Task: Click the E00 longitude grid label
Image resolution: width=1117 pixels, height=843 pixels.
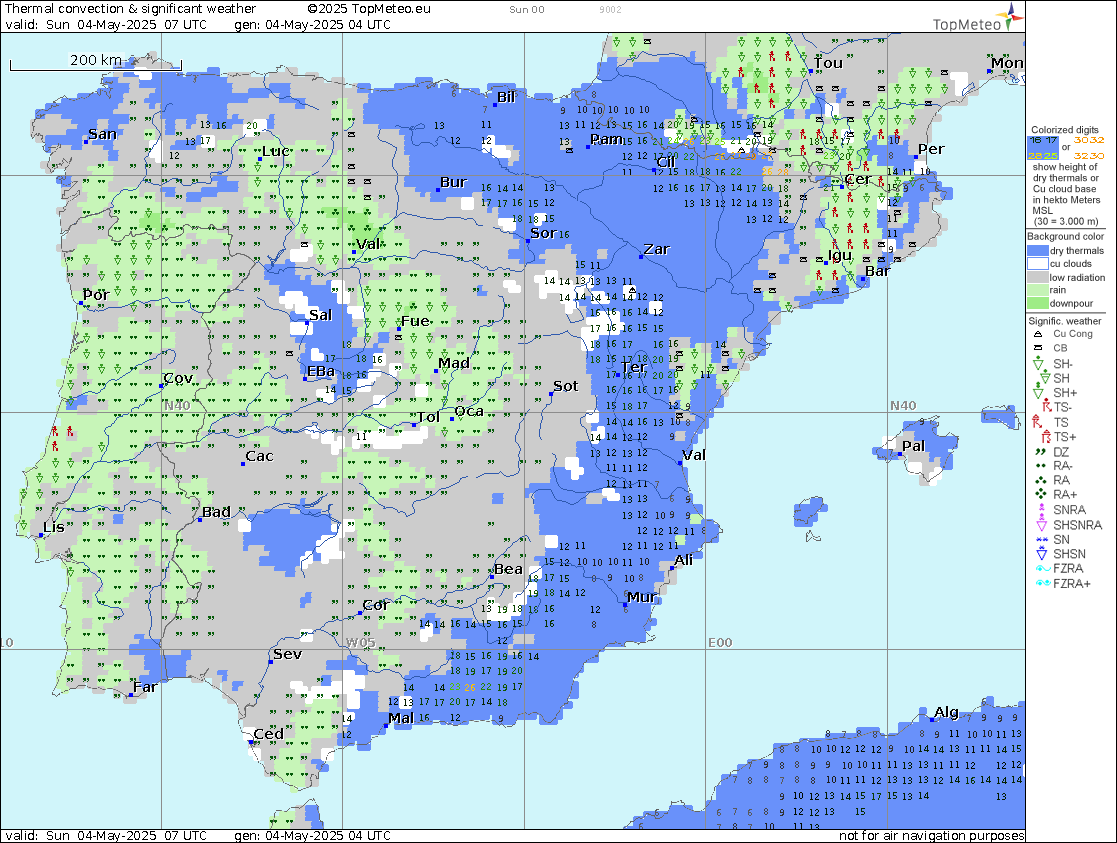Action: 720,643
